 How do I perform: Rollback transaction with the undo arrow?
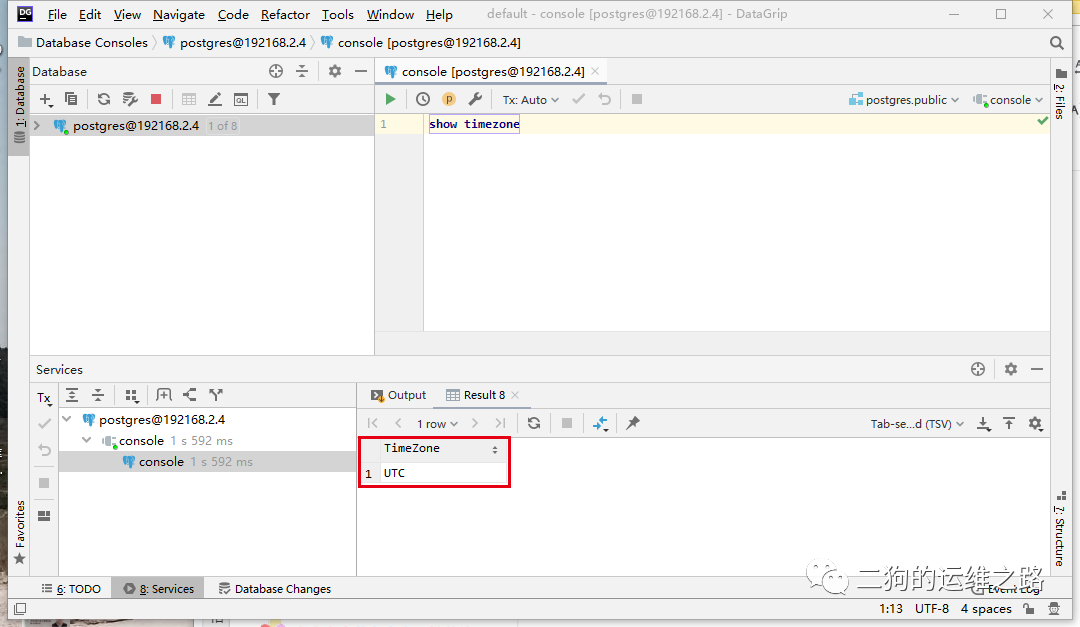coord(604,99)
